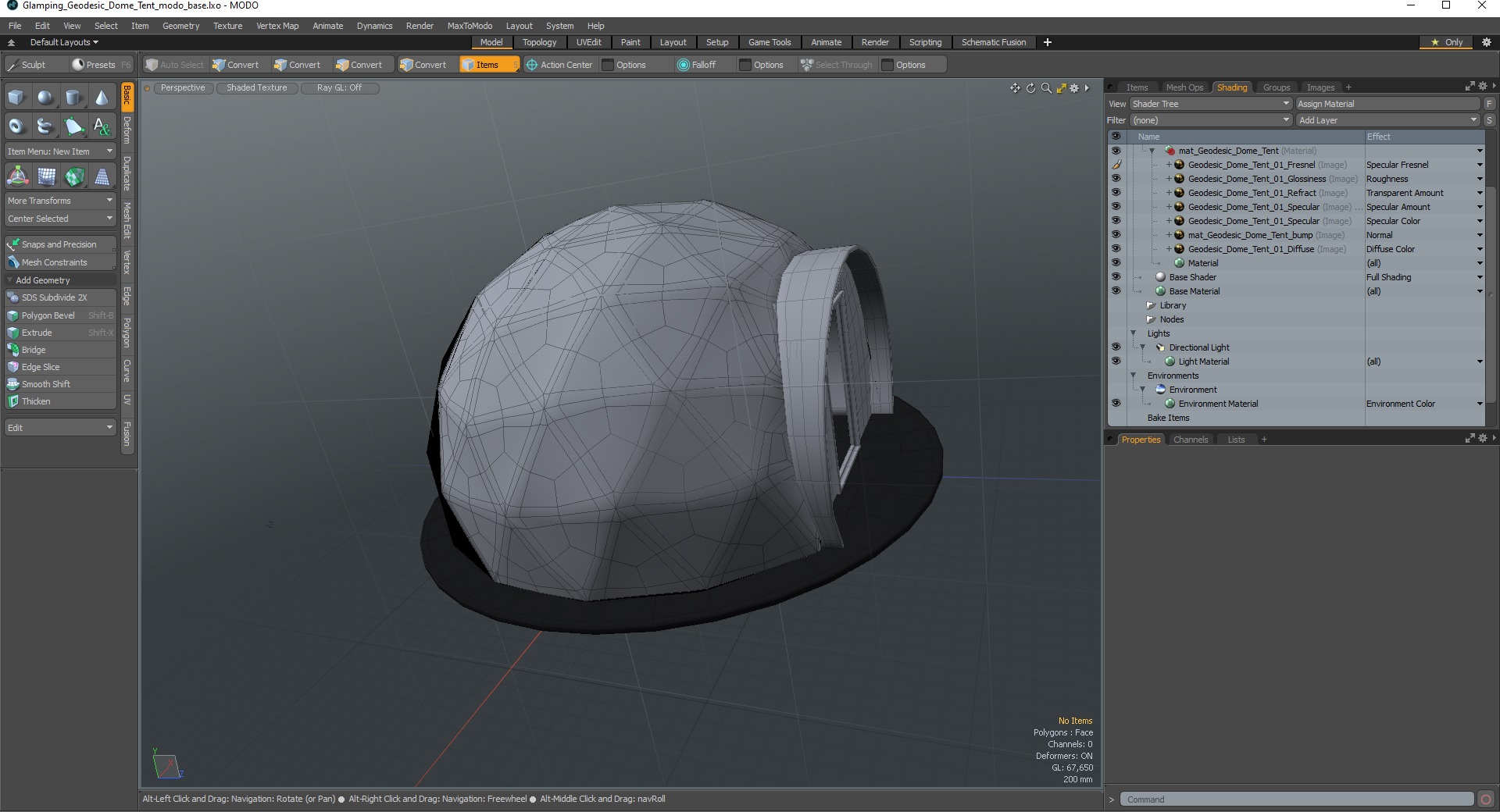Toggle visibility of mat_Geodesic_Dome_Tent material
Screen dimensions: 1500x812
(x=1116, y=151)
